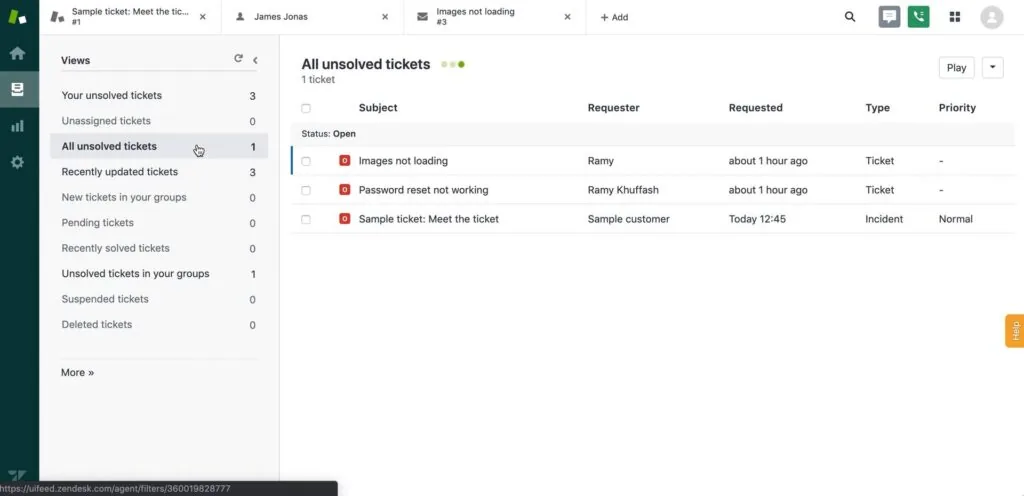Open the Zendesk products grid icon

click(x=955, y=17)
